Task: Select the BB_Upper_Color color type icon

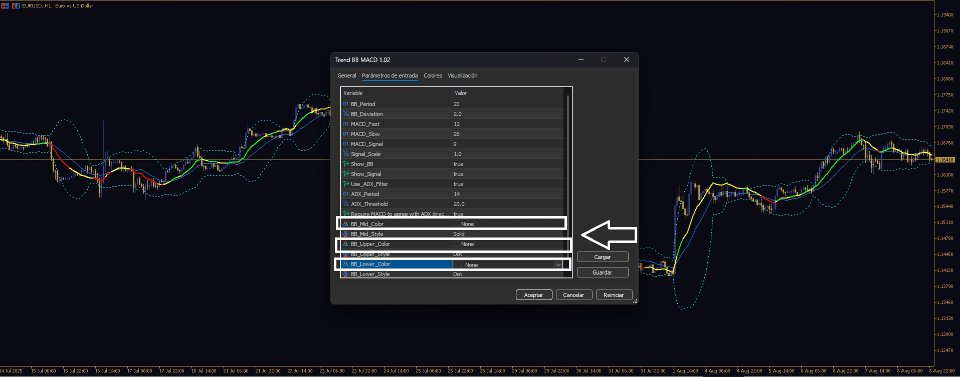Action: [x=346, y=244]
